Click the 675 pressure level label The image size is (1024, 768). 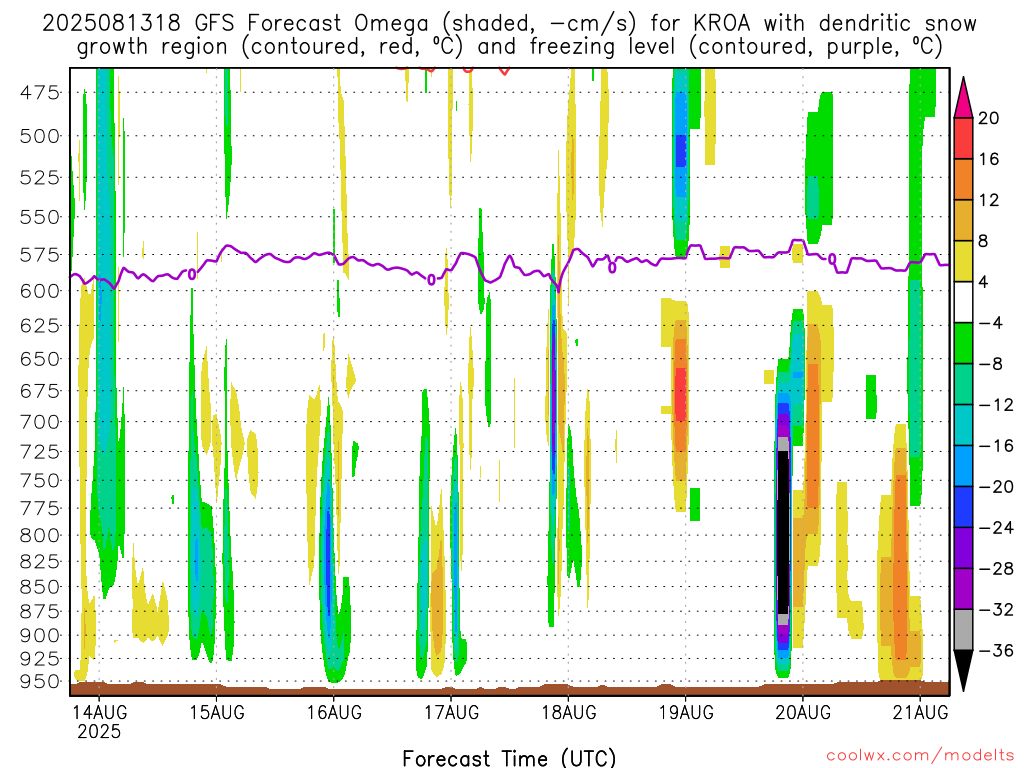tap(40, 391)
